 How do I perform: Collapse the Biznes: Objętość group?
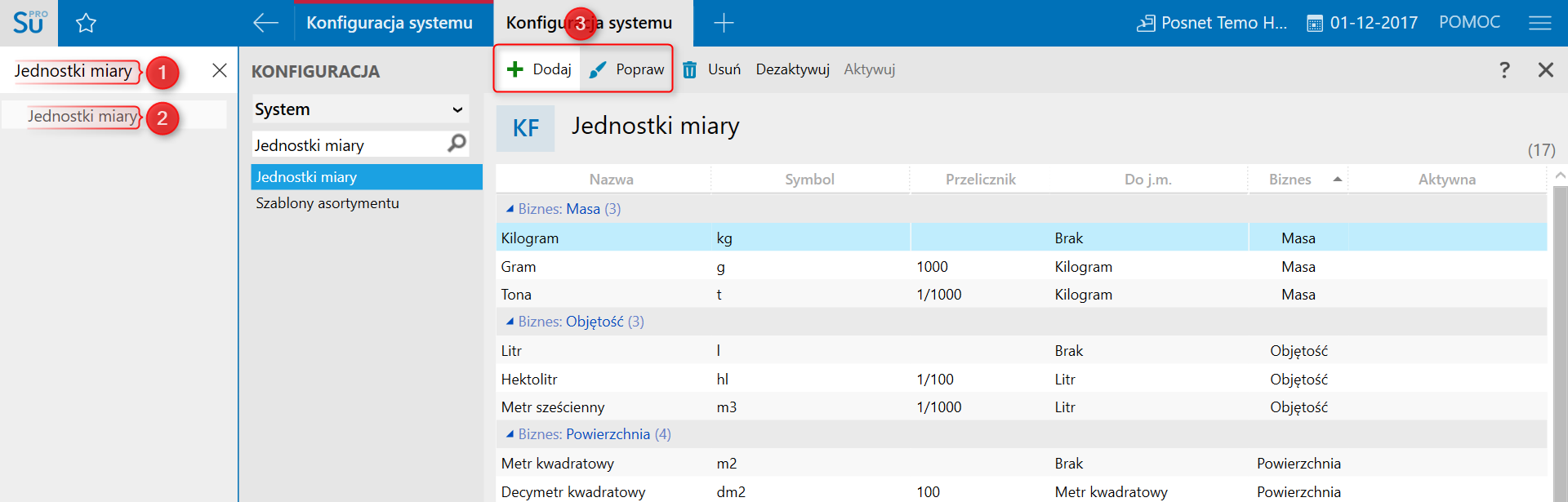510,322
